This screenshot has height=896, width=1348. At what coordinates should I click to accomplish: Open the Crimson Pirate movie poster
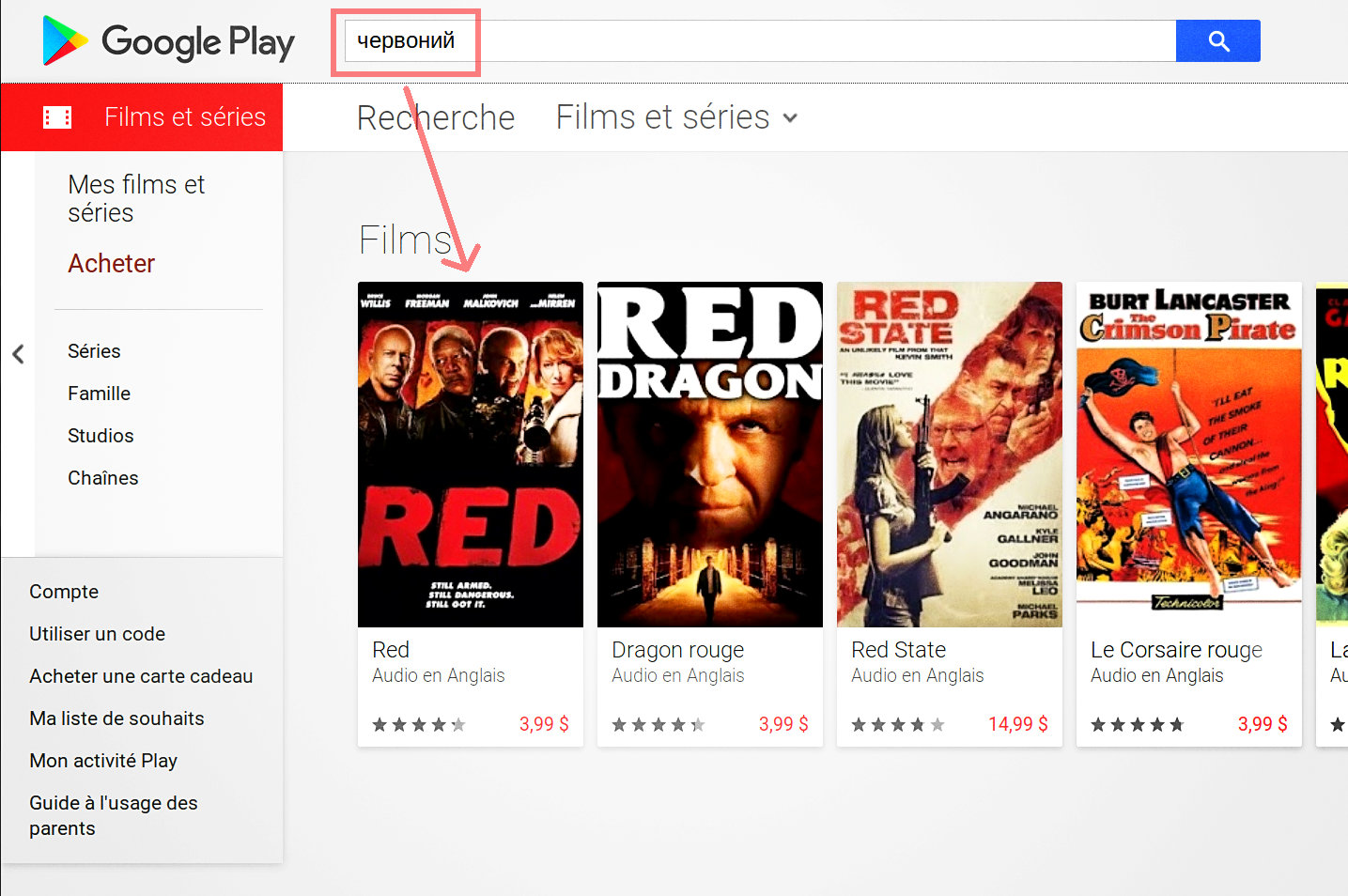coord(1189,455)
